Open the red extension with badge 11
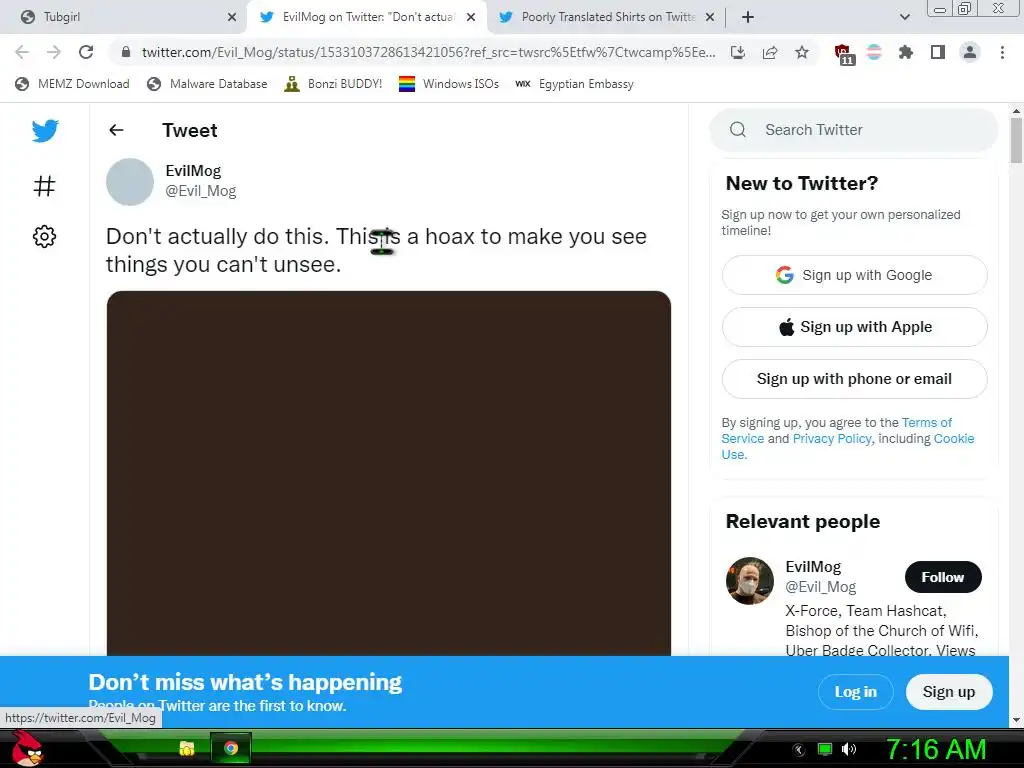 pyautogui.click(x=843, y=54)
